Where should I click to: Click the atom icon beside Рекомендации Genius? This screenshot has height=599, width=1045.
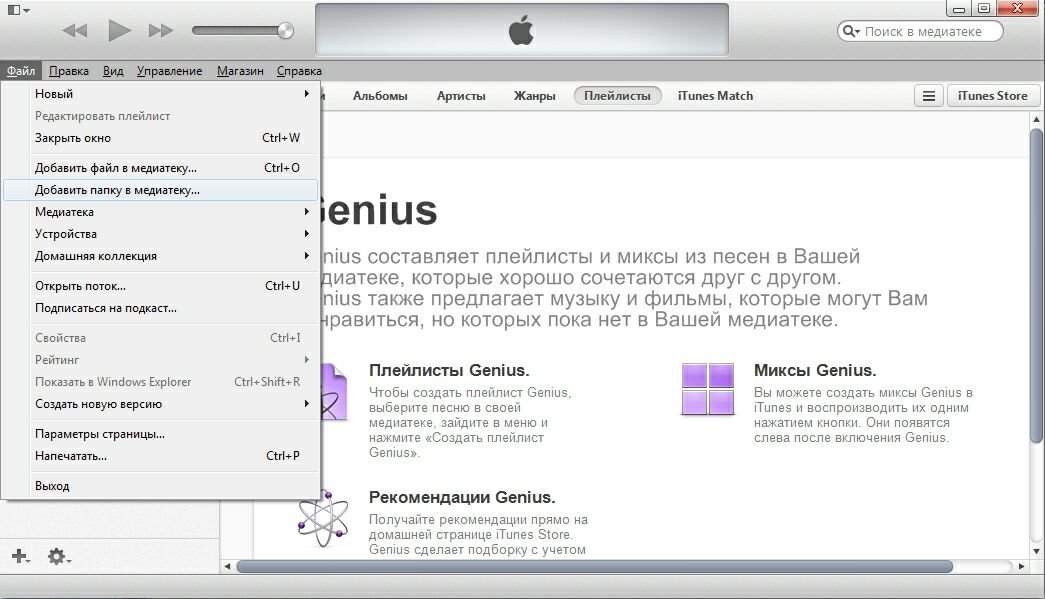pos(323,518)
